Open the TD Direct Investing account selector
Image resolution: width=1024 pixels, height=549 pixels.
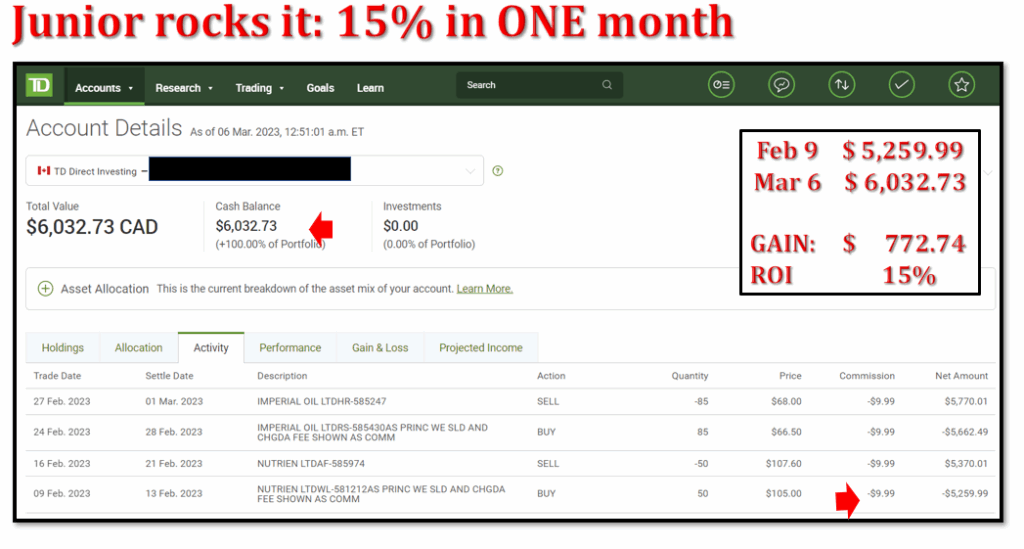pos(255,171)
